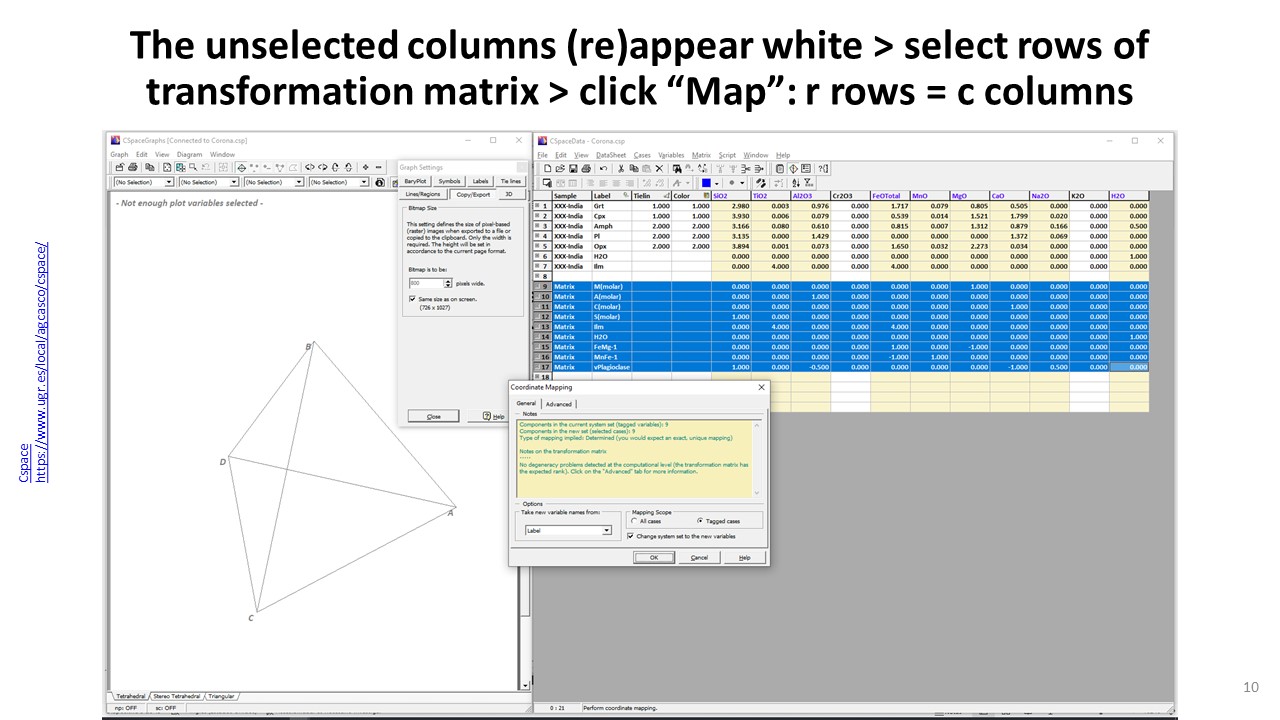Select the All cases radio button

click(634, 521)
